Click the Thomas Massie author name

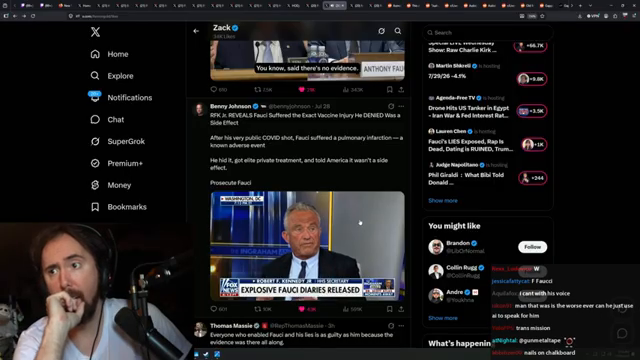pyautogui.click(x=231, y=326)
